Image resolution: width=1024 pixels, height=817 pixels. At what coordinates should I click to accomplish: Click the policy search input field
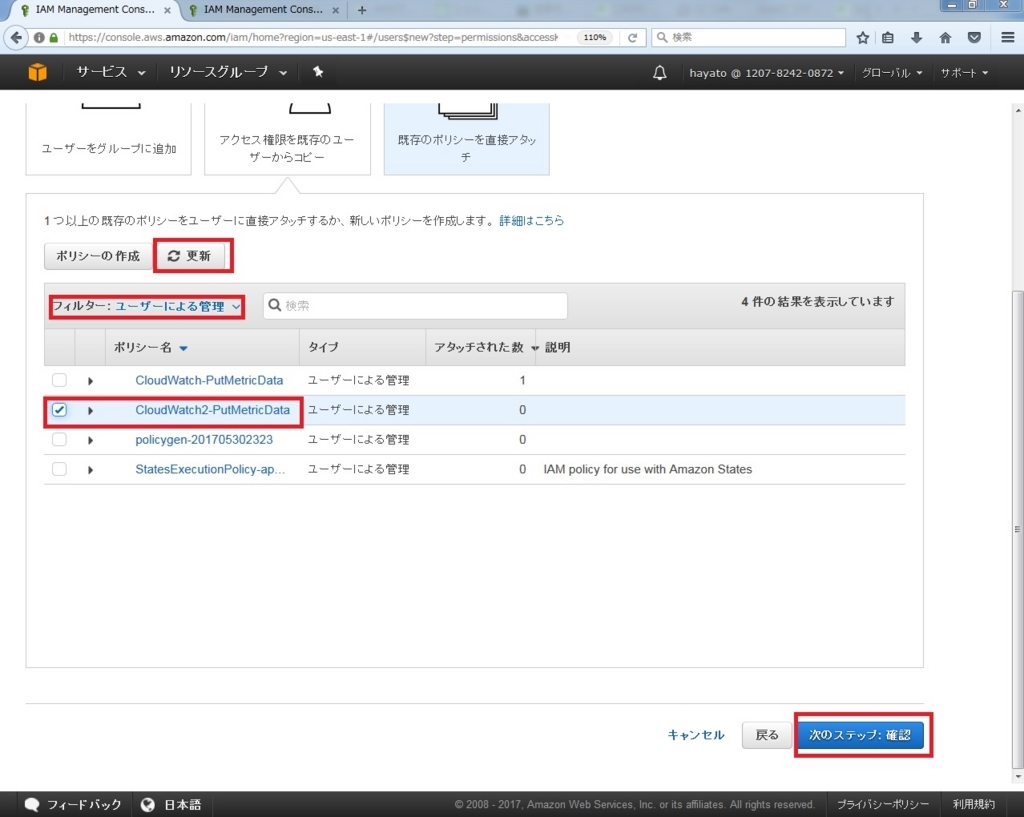415,305
